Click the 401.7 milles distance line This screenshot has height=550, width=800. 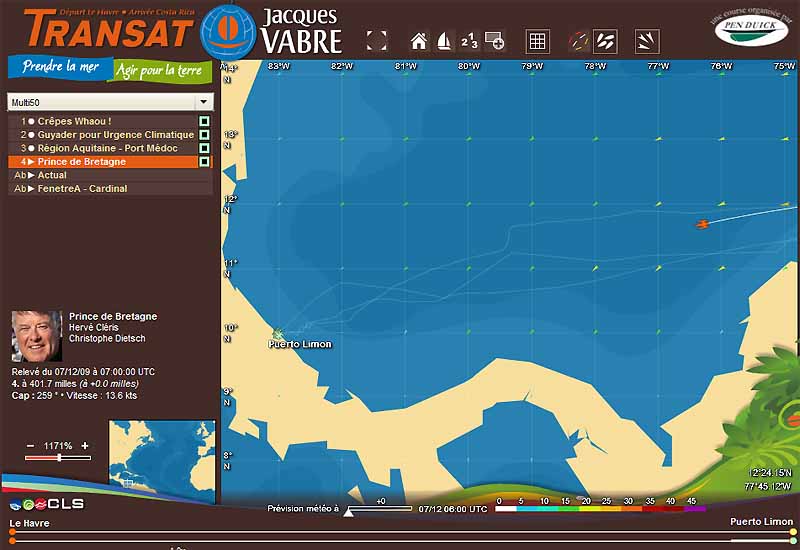(x=75, y=384)
